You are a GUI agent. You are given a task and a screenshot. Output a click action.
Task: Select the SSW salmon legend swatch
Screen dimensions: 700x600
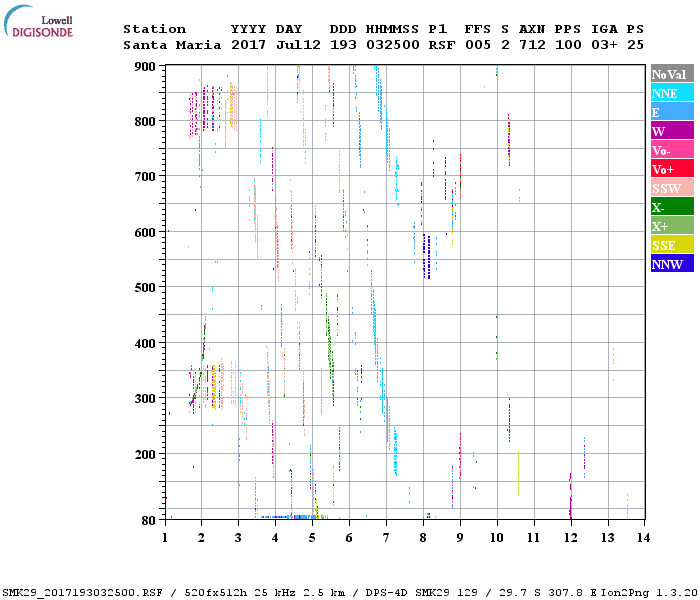(x=672, y=188)
